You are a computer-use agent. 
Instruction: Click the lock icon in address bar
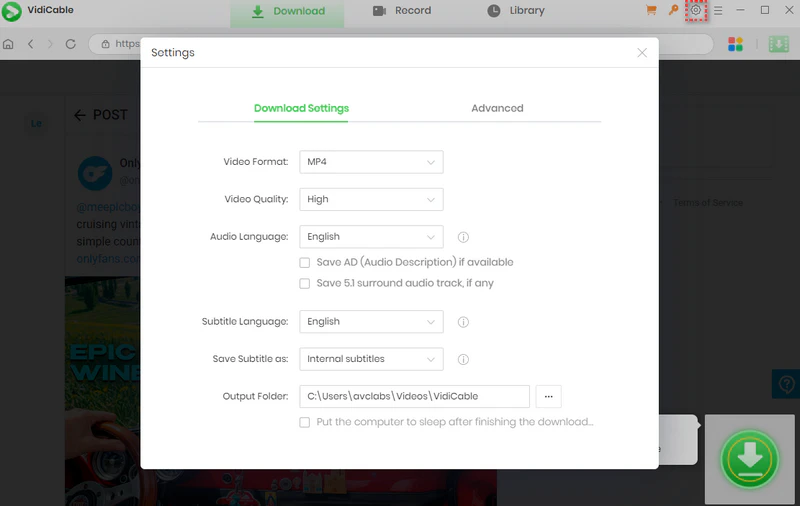coord(105,44)
